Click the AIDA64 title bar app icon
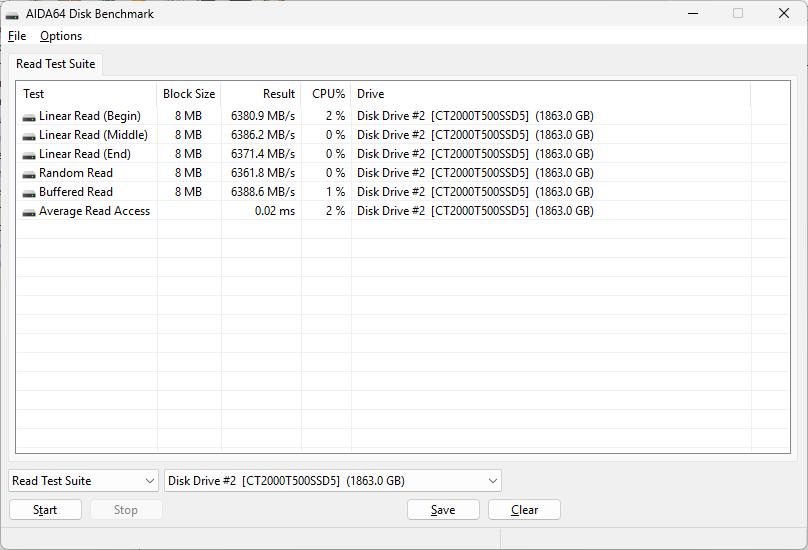The image size is (808, 550). 12,14
